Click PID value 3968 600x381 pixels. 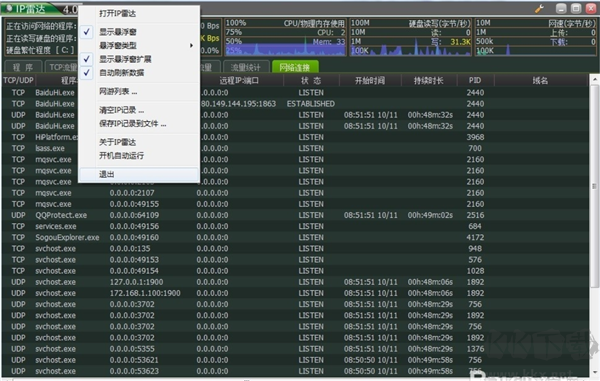(x=475, y=137)
